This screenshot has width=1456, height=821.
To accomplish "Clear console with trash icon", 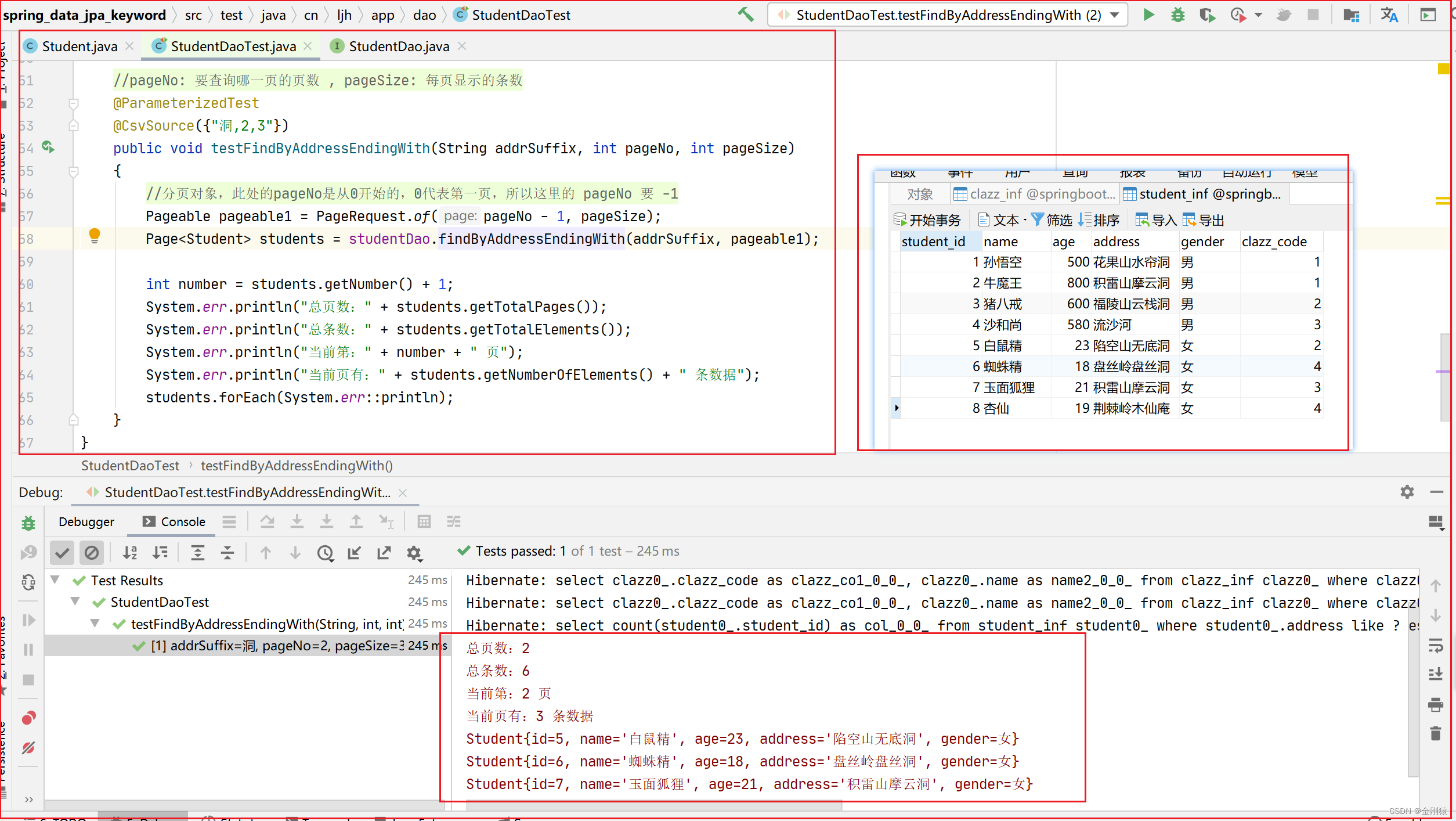I will (1436, 734).
